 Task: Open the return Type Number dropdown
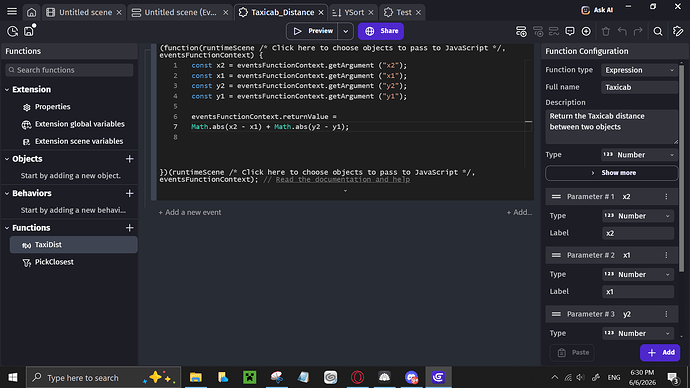click(x=639, y=155)
